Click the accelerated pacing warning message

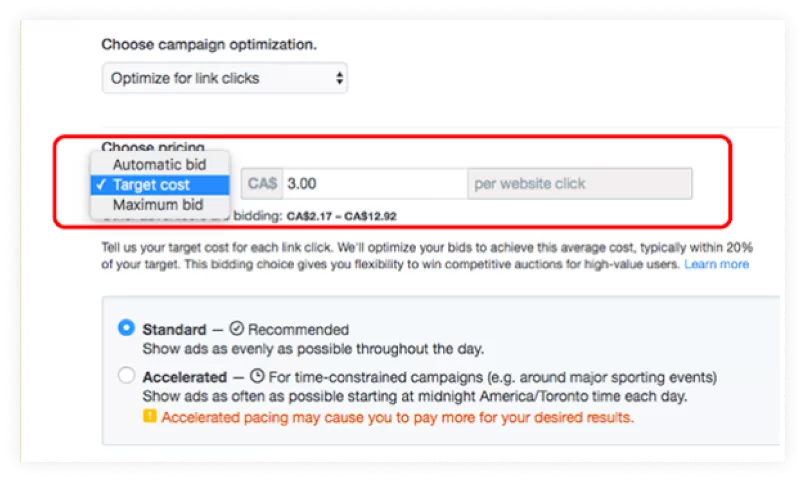click(x=396, y=417)
